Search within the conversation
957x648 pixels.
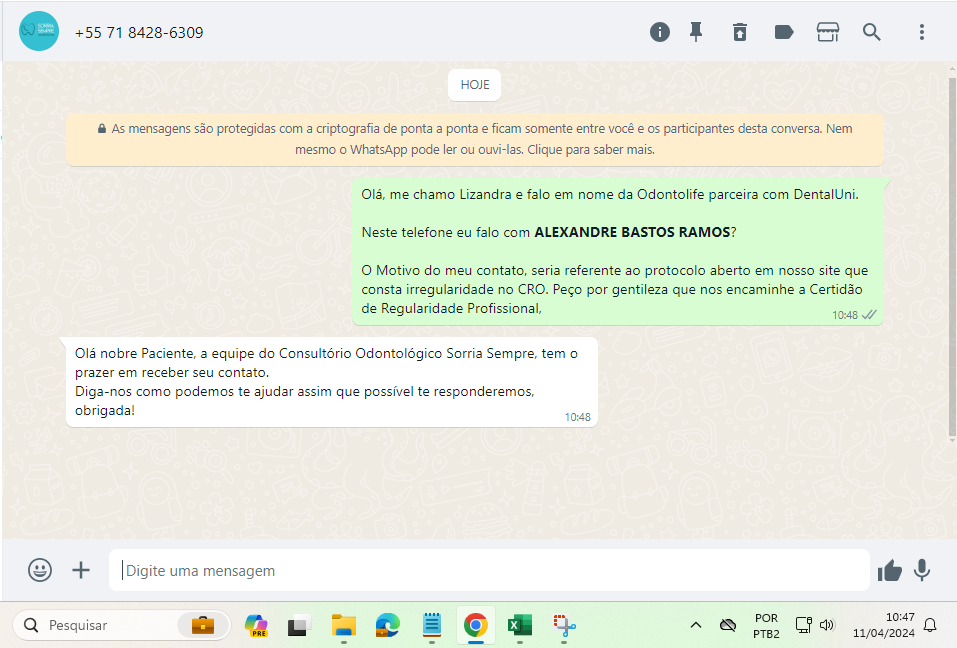click(x=872, y=32)
